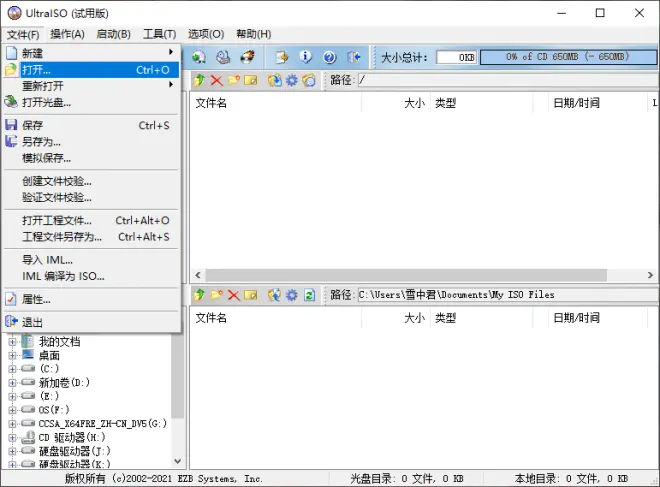The height and width of the screenshot is (487, 660).
Task: Select 验证文件校验... menu entry
Action: pyautogui.click(x=91, y=197)
